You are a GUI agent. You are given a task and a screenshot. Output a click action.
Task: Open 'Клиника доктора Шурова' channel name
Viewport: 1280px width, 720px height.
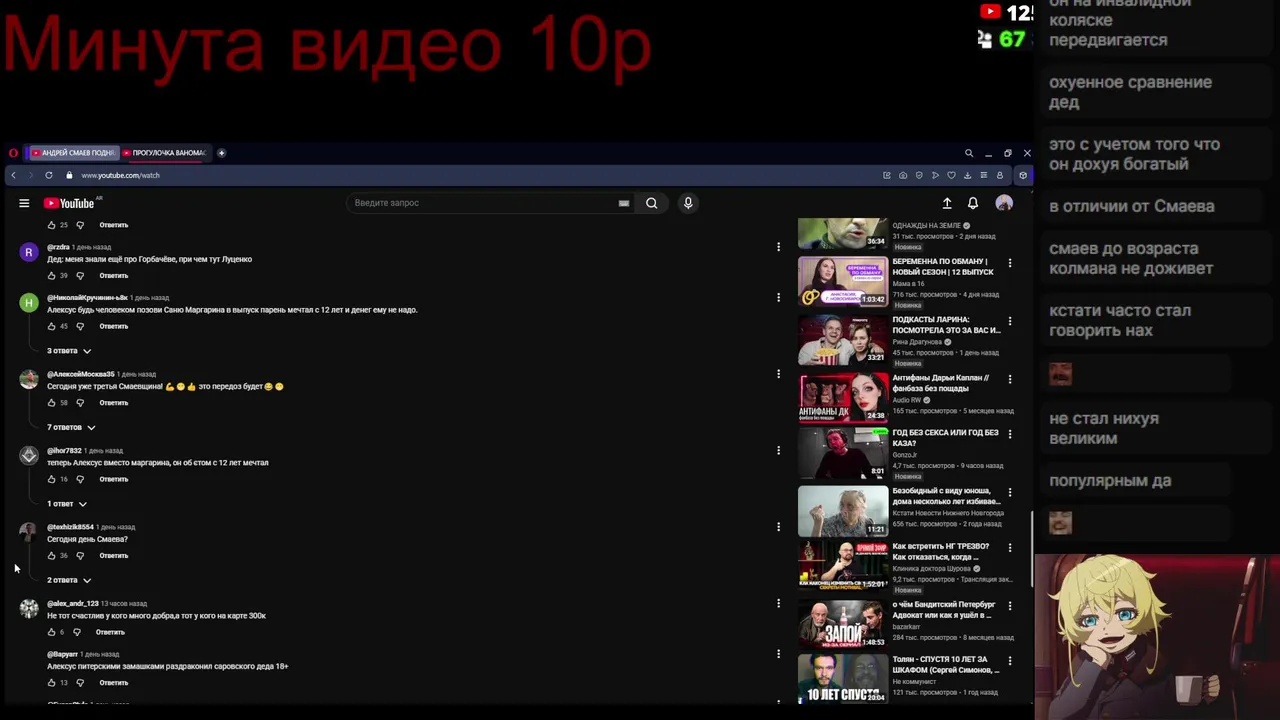(x=932, y=569)
